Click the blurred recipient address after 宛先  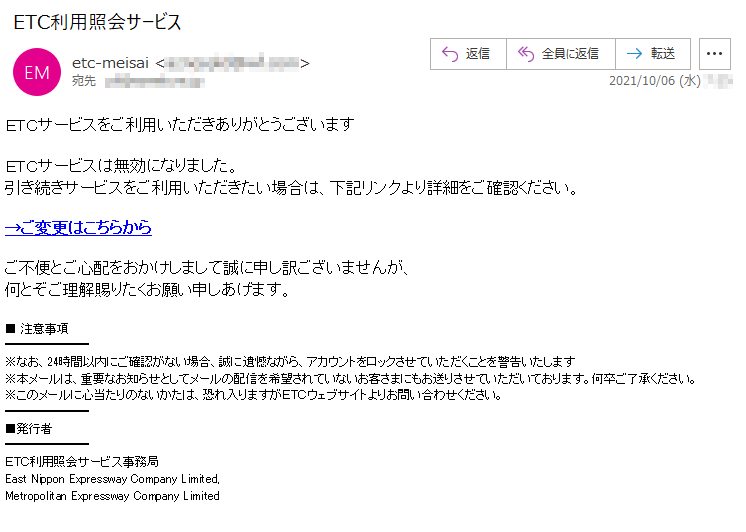(155, 82)
